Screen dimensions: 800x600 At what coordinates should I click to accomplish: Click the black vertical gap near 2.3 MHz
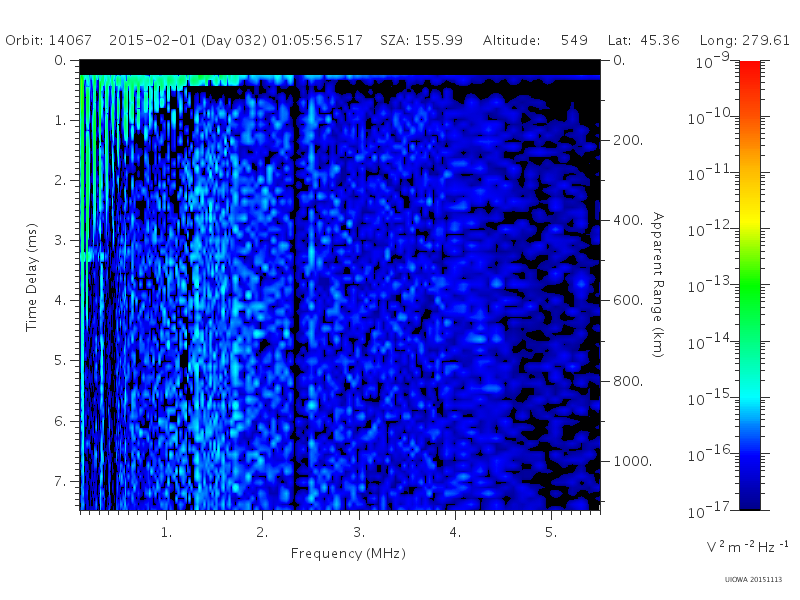click(x=294, y=291)
